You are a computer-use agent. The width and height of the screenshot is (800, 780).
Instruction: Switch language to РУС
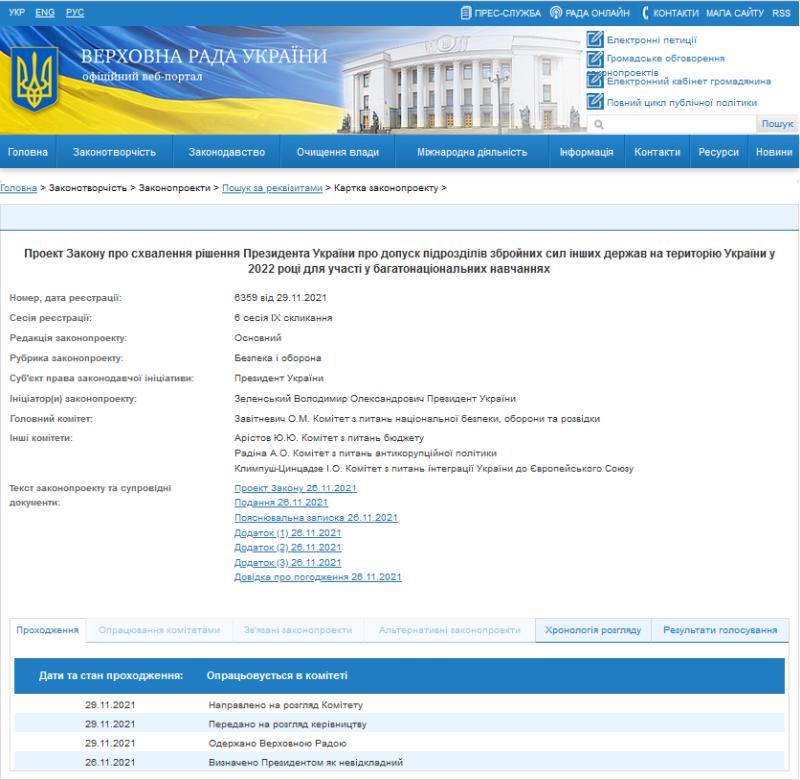[75, 12]
